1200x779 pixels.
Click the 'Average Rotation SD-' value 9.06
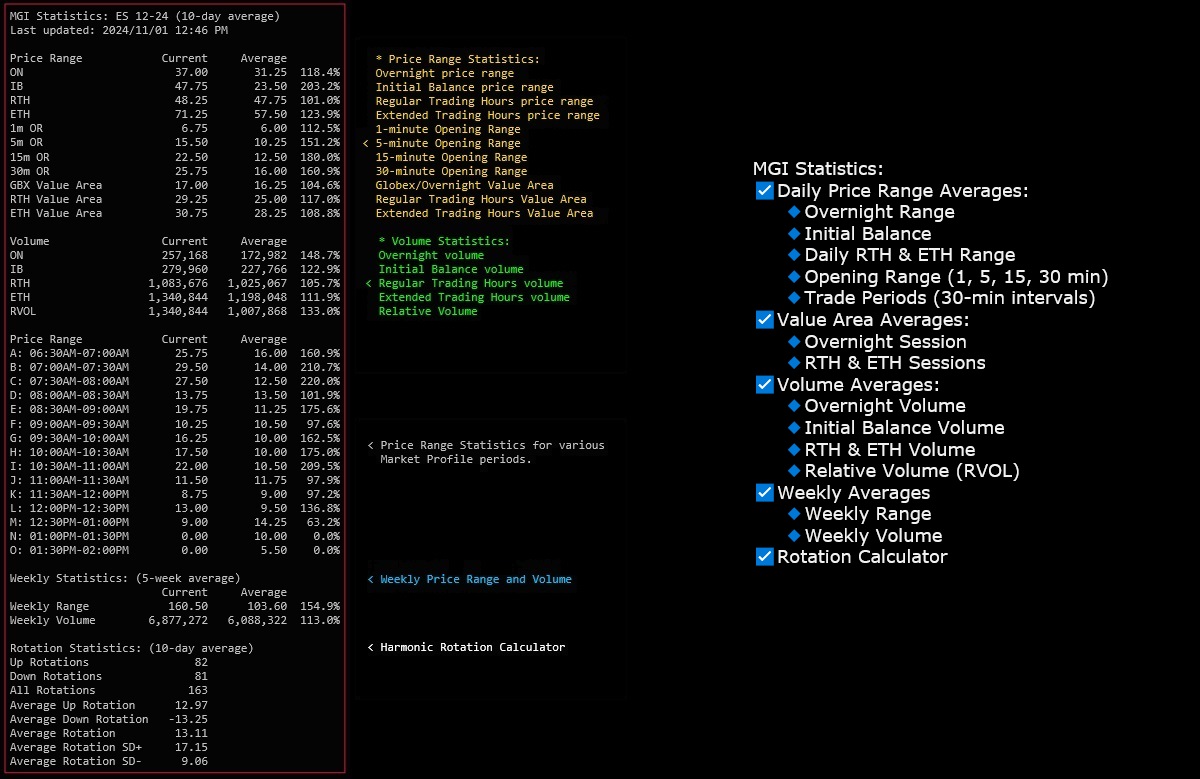[195, 761]
